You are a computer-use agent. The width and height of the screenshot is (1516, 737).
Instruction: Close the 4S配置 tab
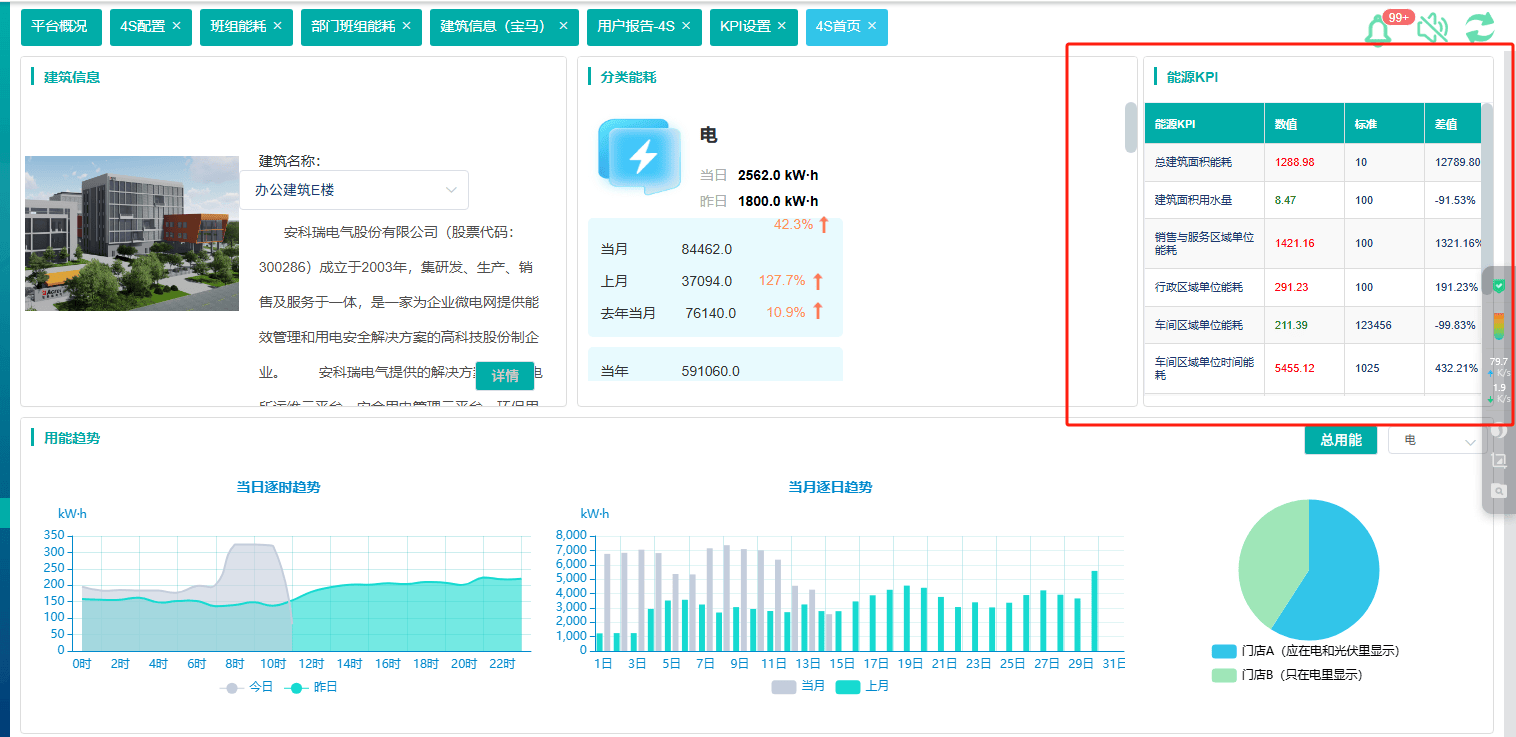177,26
